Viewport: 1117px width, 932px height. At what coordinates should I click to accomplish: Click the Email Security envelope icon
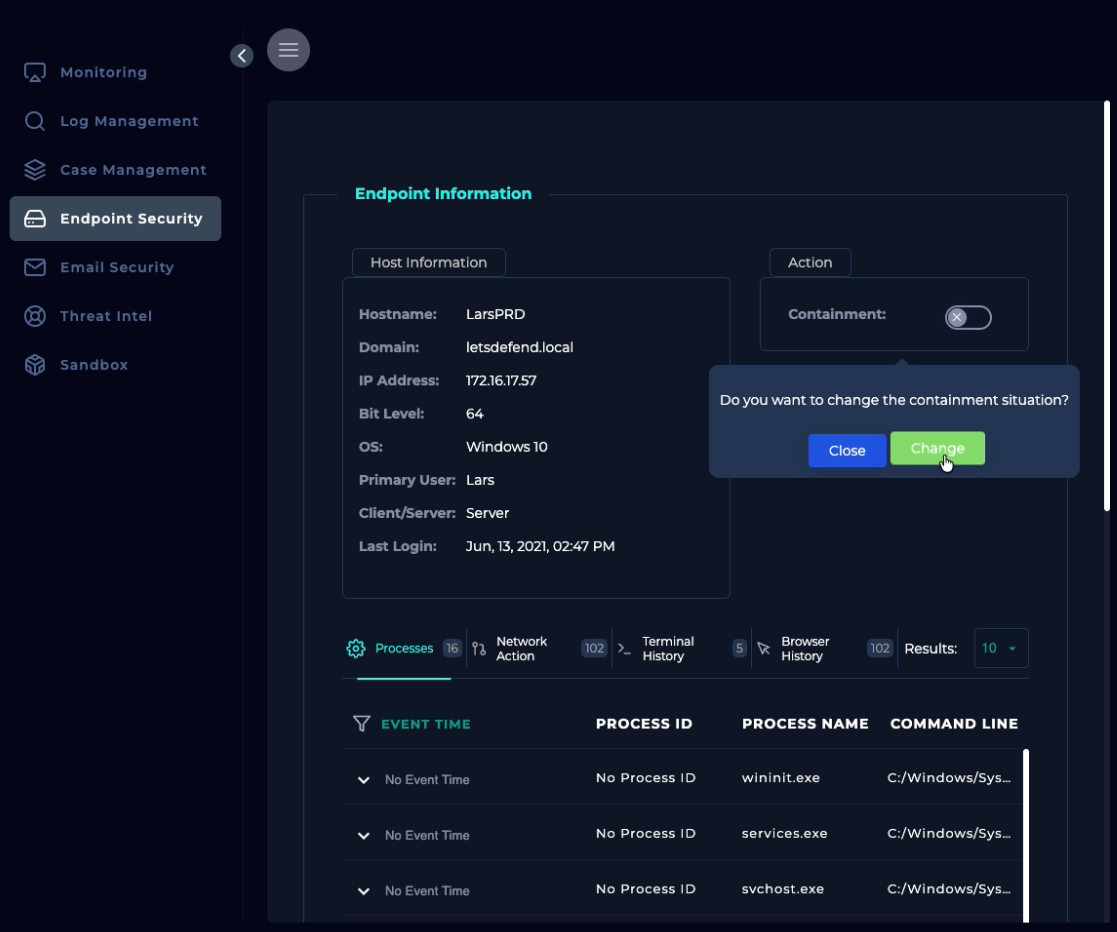point(35,267)
